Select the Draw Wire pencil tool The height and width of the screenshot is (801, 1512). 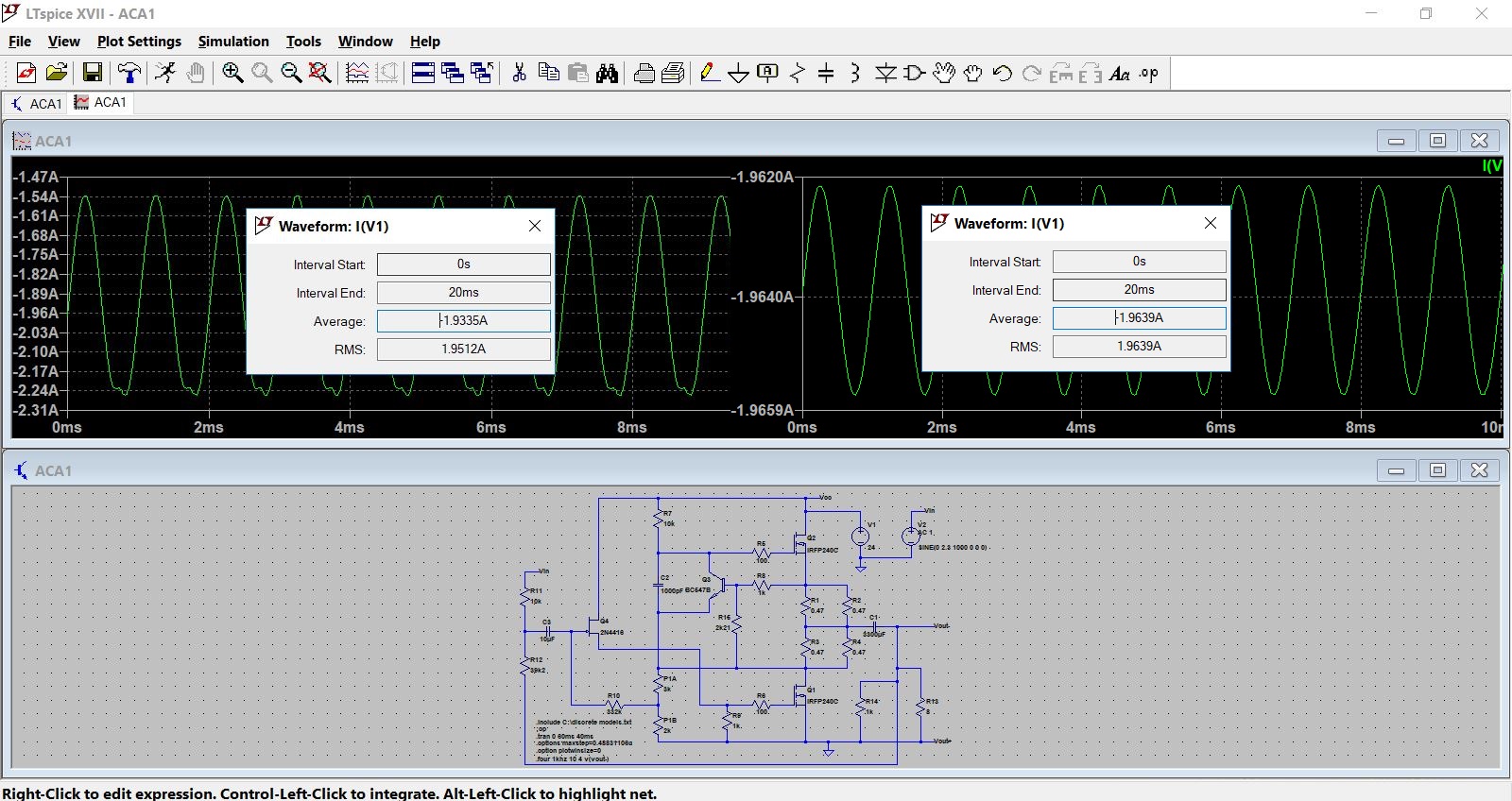tap(710, 73)
